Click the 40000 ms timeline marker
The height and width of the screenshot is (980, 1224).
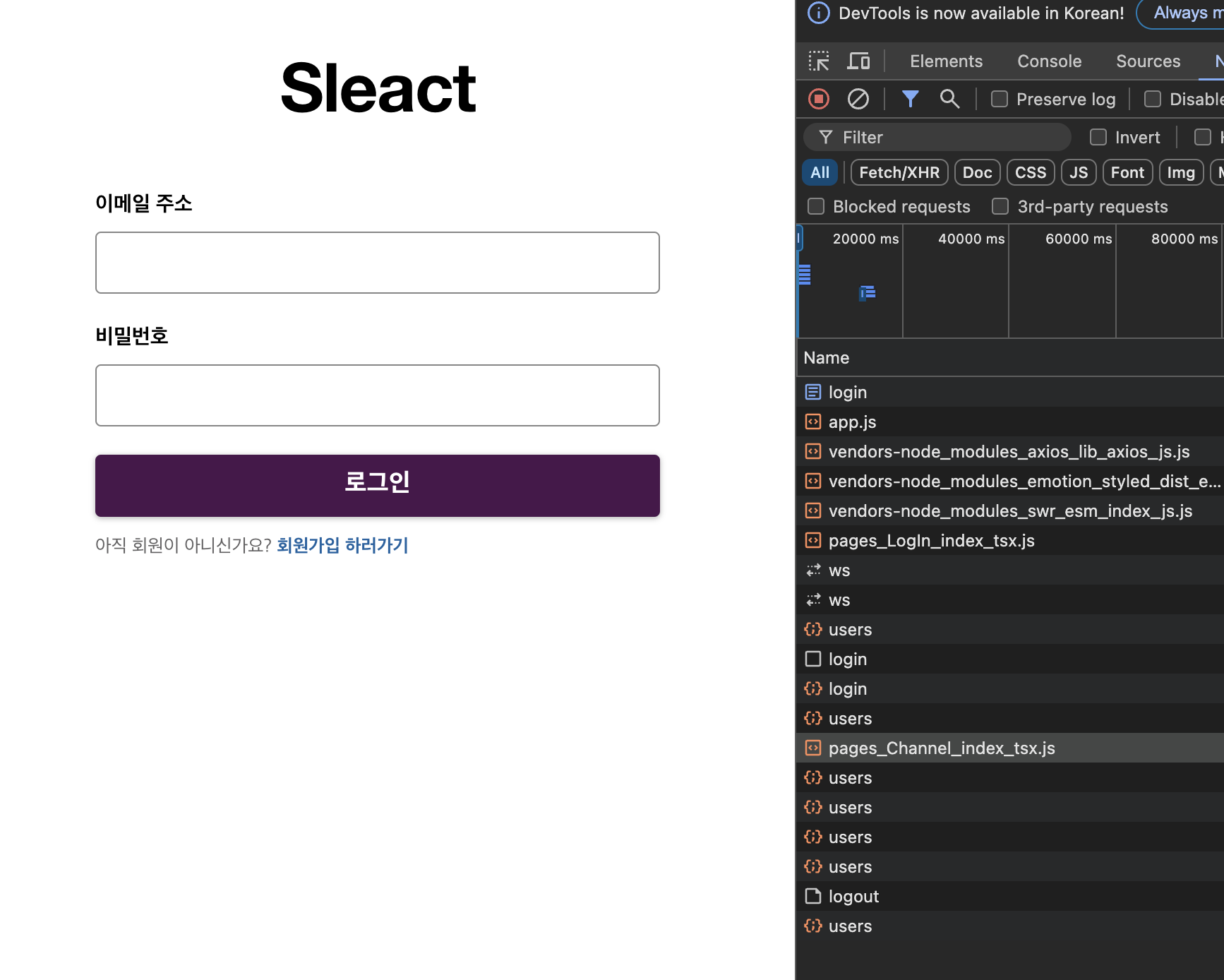point(971,239)
